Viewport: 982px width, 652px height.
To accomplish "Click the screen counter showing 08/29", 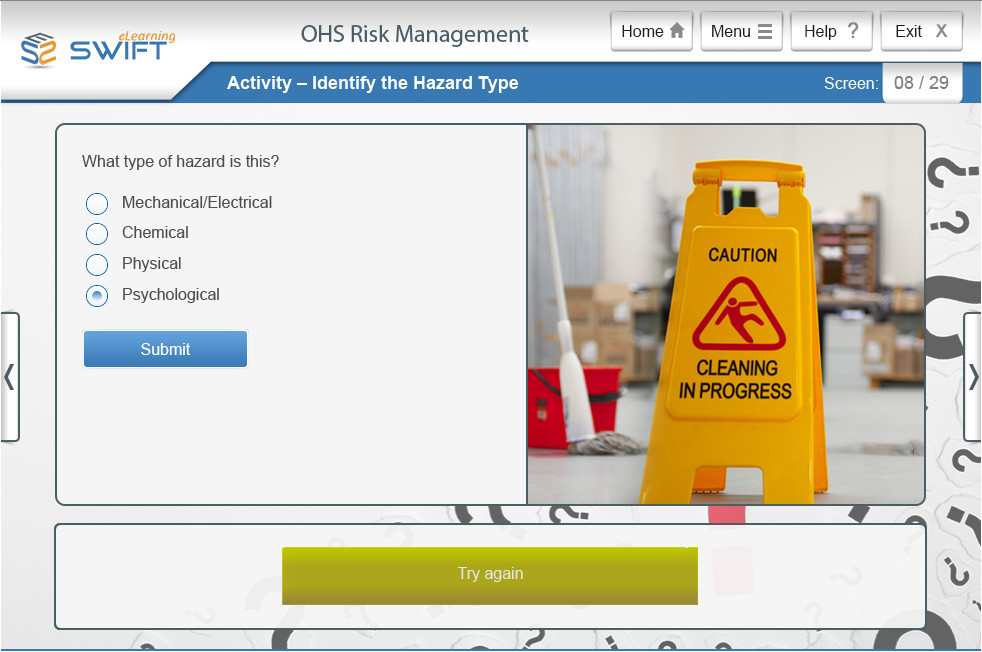I will [x=921, y=83].
